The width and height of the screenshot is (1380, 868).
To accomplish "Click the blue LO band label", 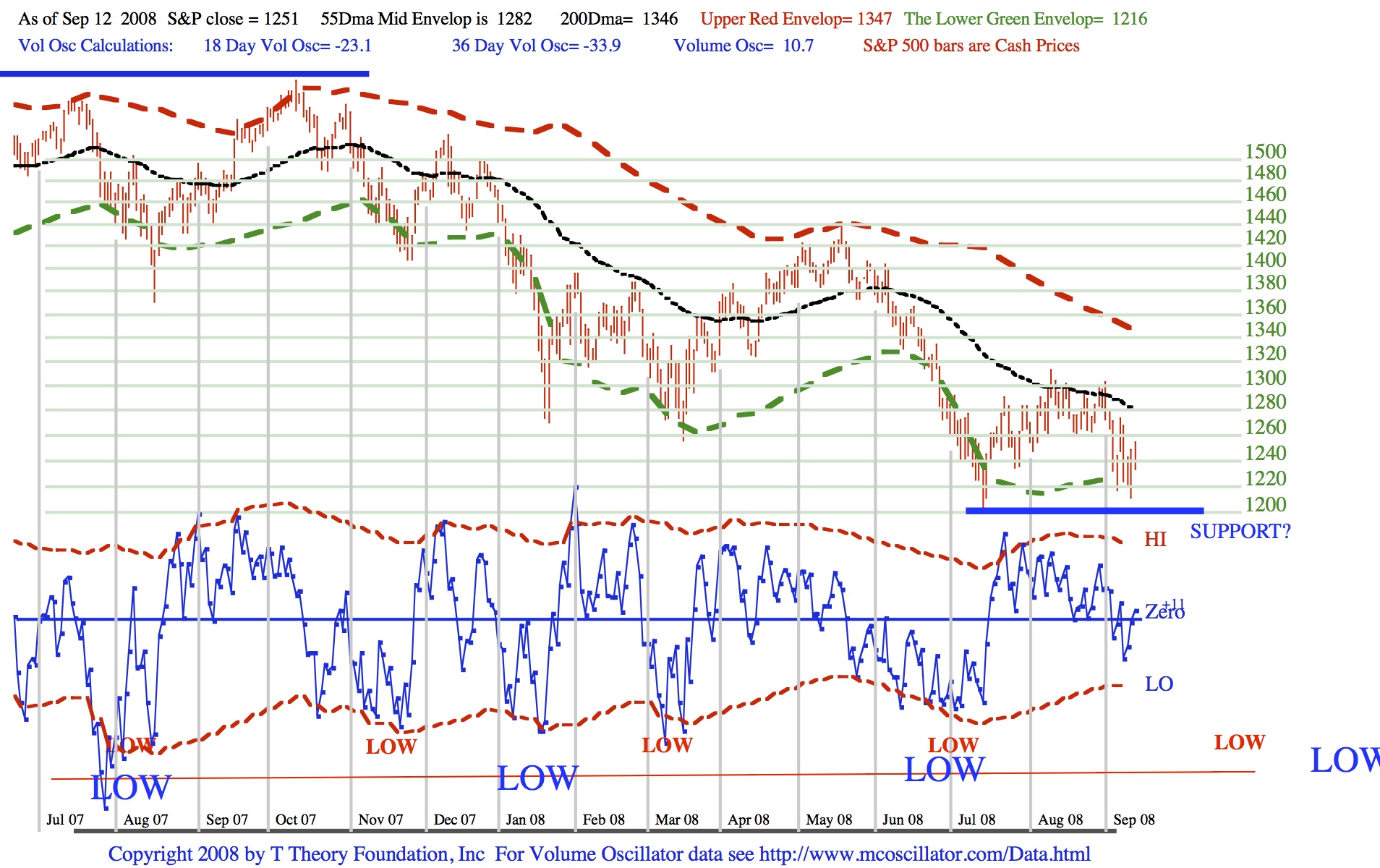I will (x=1159, y=684).
